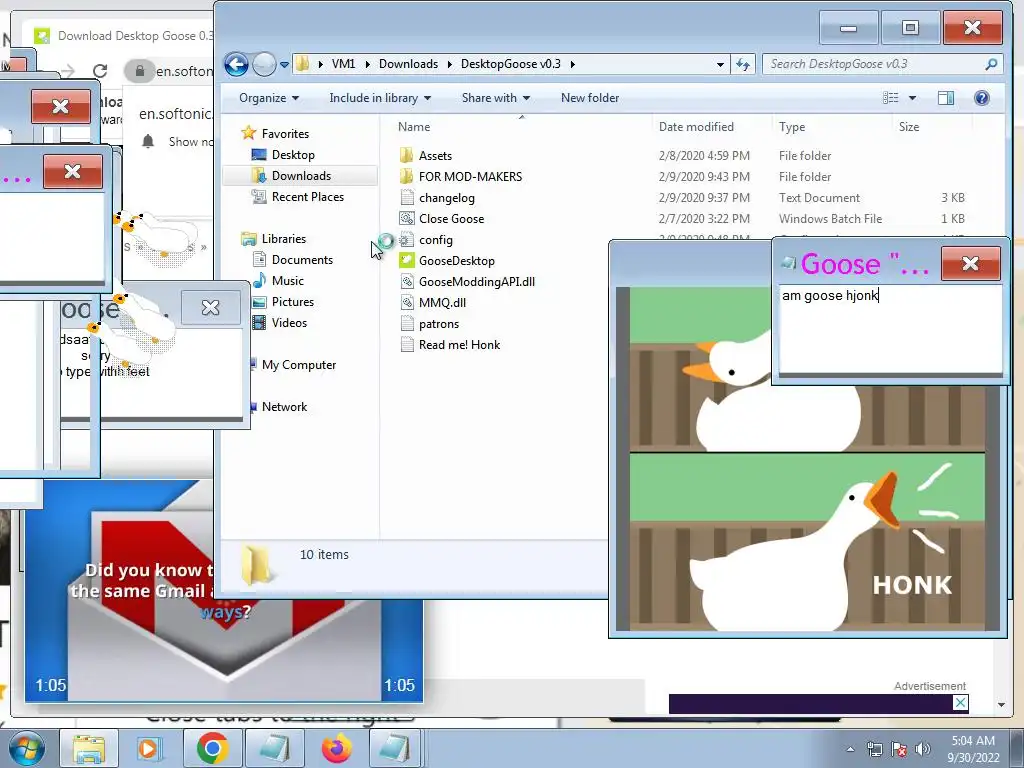The image size is (1024, 768).
Task: Select GooseDesktop application icon
Action: click(406, 261)
